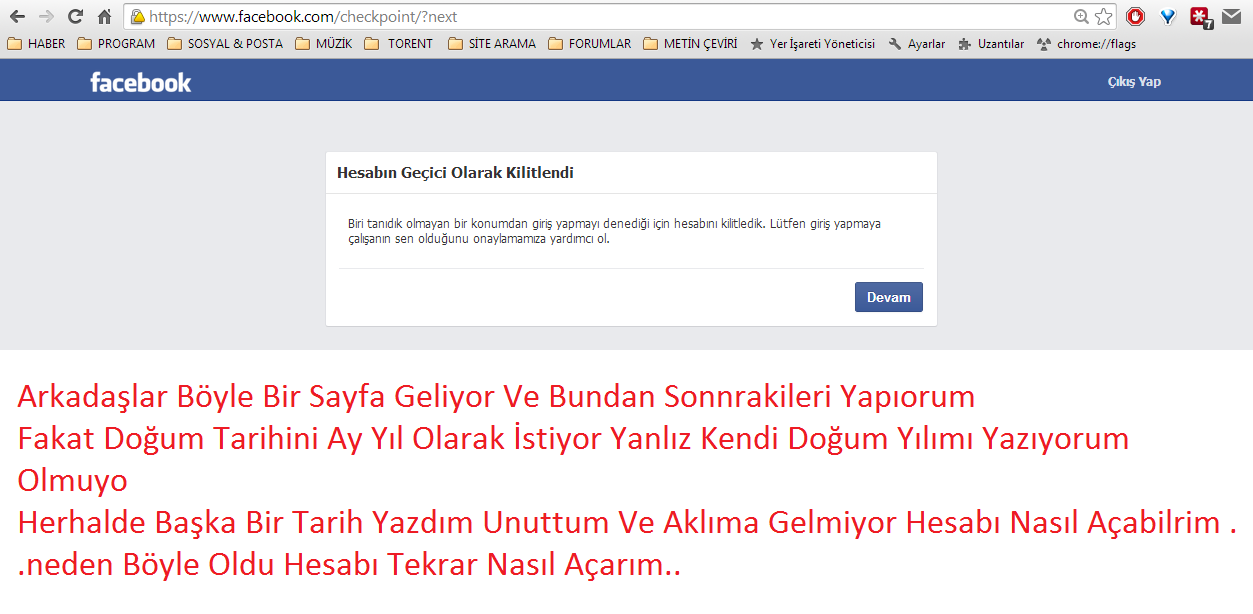This screenshot has height=614, width=1253.
Task: Open the Yer İşareti Yöneticisi bookmark
Action: click(812, 44)
